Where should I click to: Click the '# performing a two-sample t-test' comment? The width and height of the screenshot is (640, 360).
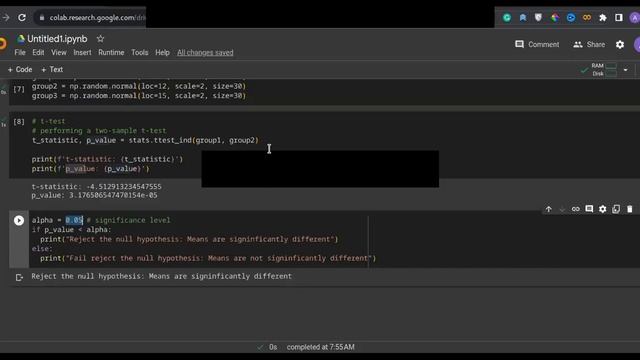99,131
